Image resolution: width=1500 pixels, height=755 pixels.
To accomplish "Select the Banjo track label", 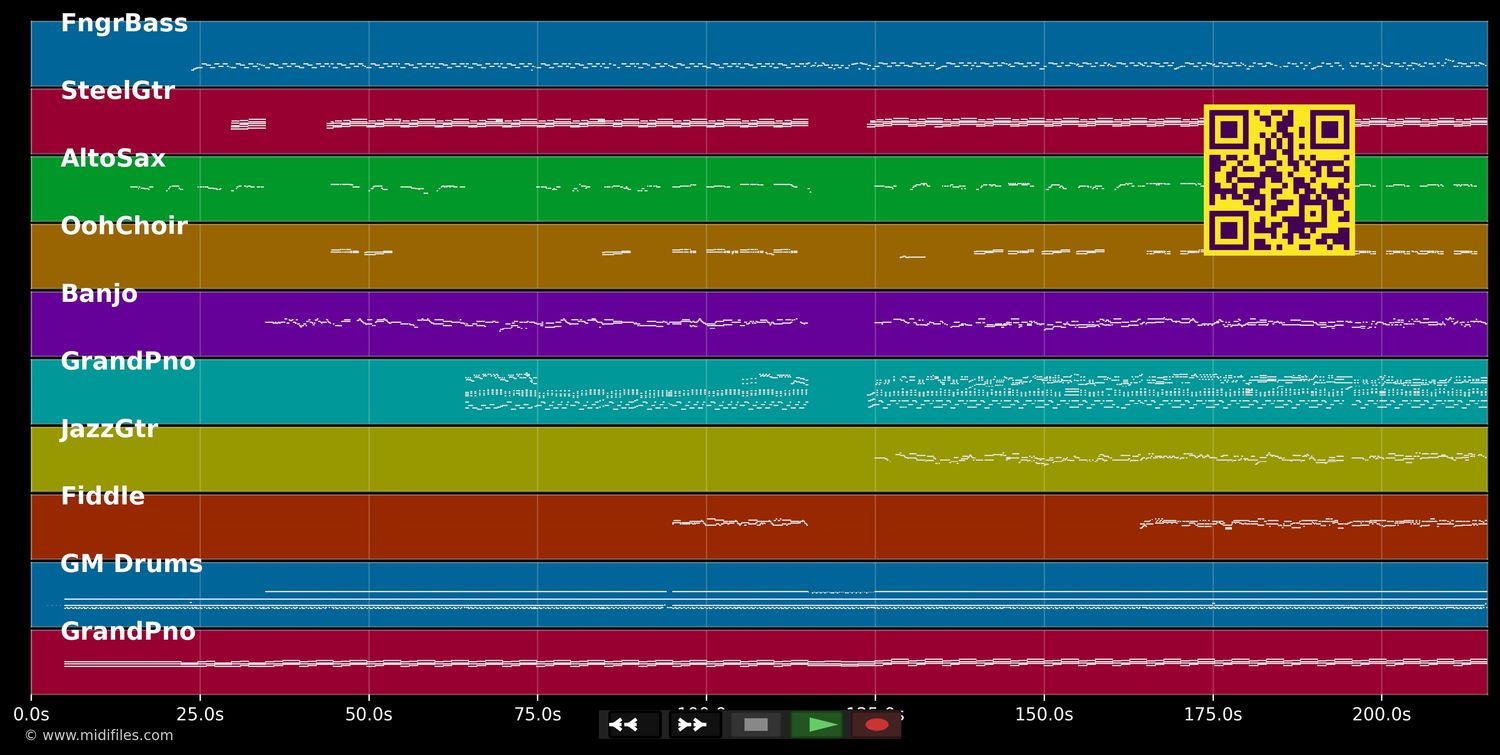I will click(x=99, y=293).
